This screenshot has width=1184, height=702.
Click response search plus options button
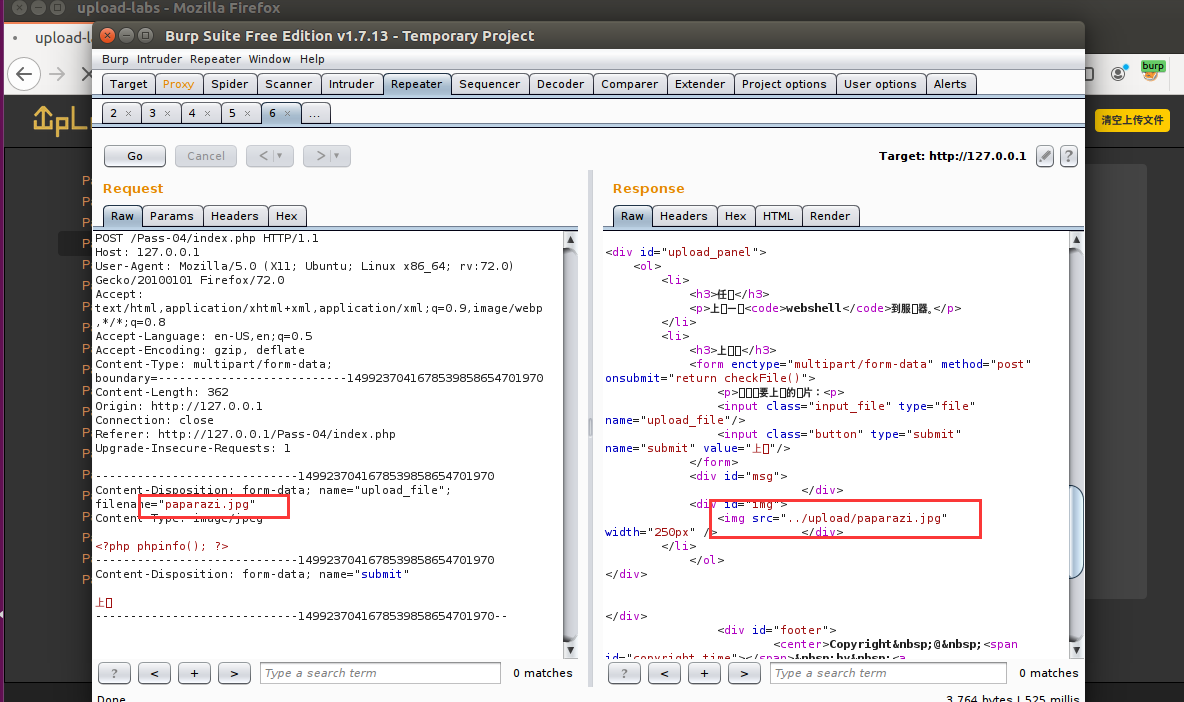[704, 673]
